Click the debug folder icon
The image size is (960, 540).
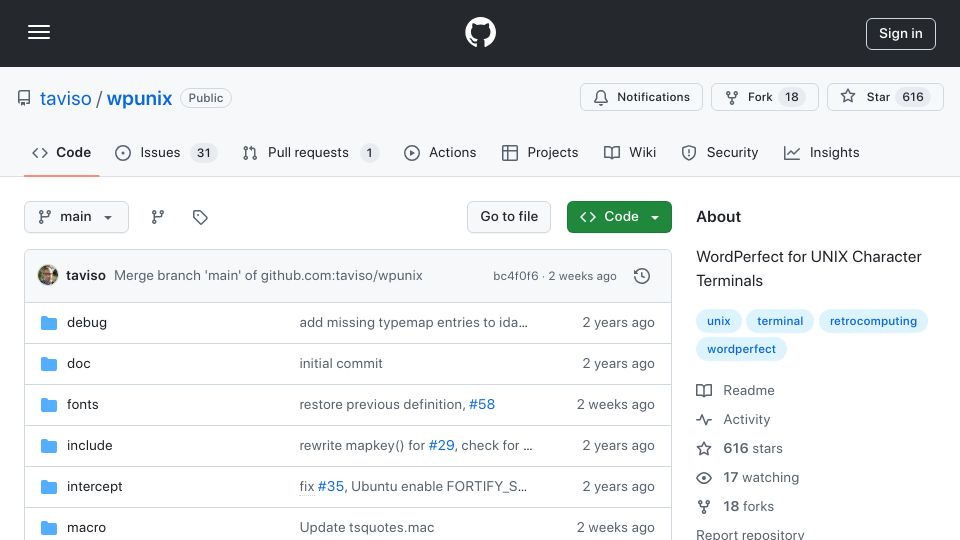click(49, 323)
